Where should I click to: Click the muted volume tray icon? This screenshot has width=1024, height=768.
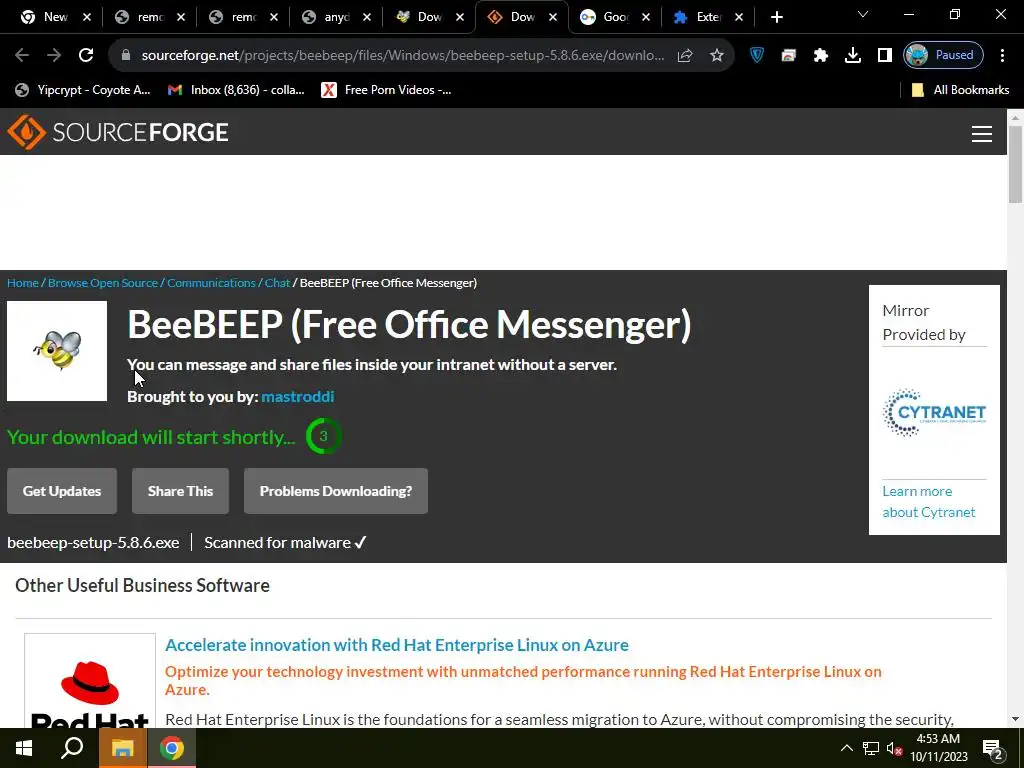pos(894,748)
